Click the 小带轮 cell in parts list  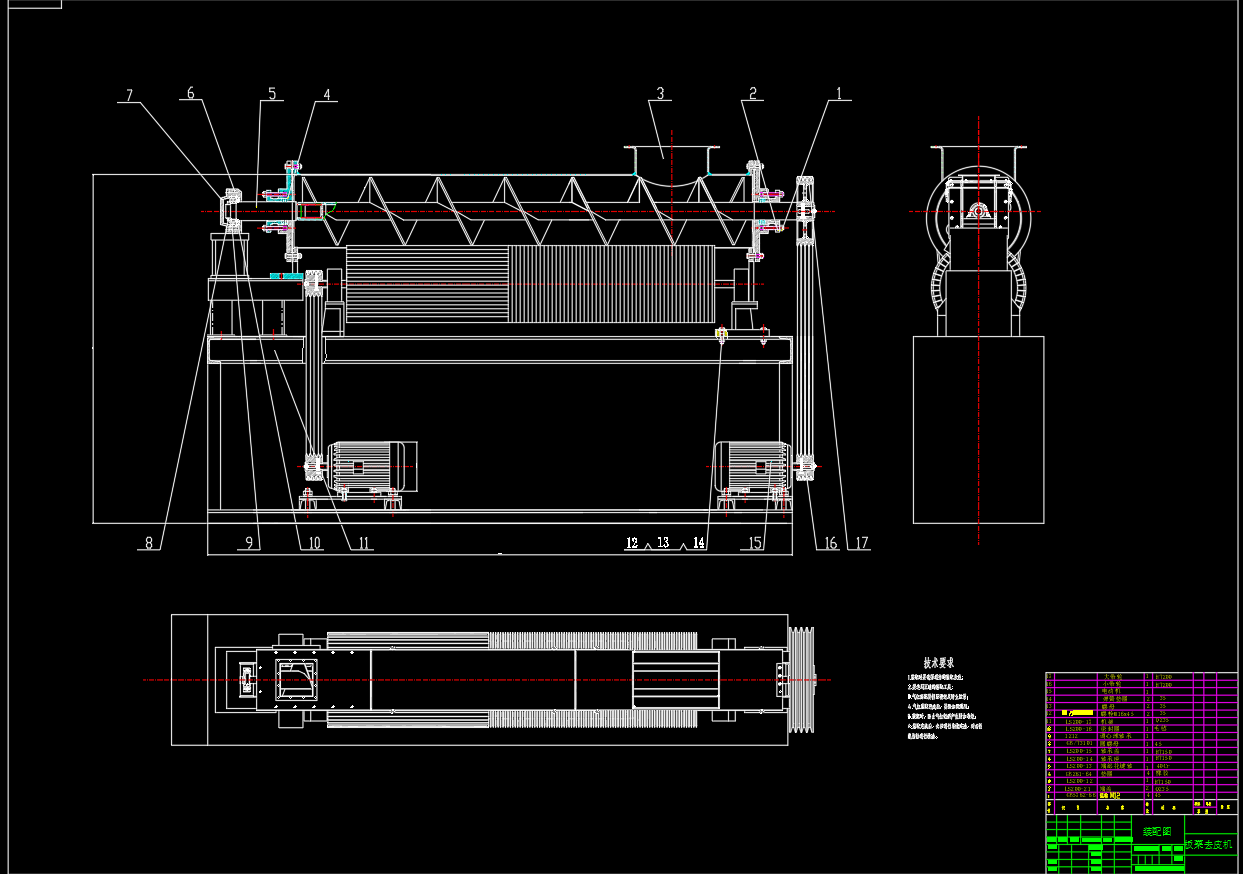[1113, 684]
